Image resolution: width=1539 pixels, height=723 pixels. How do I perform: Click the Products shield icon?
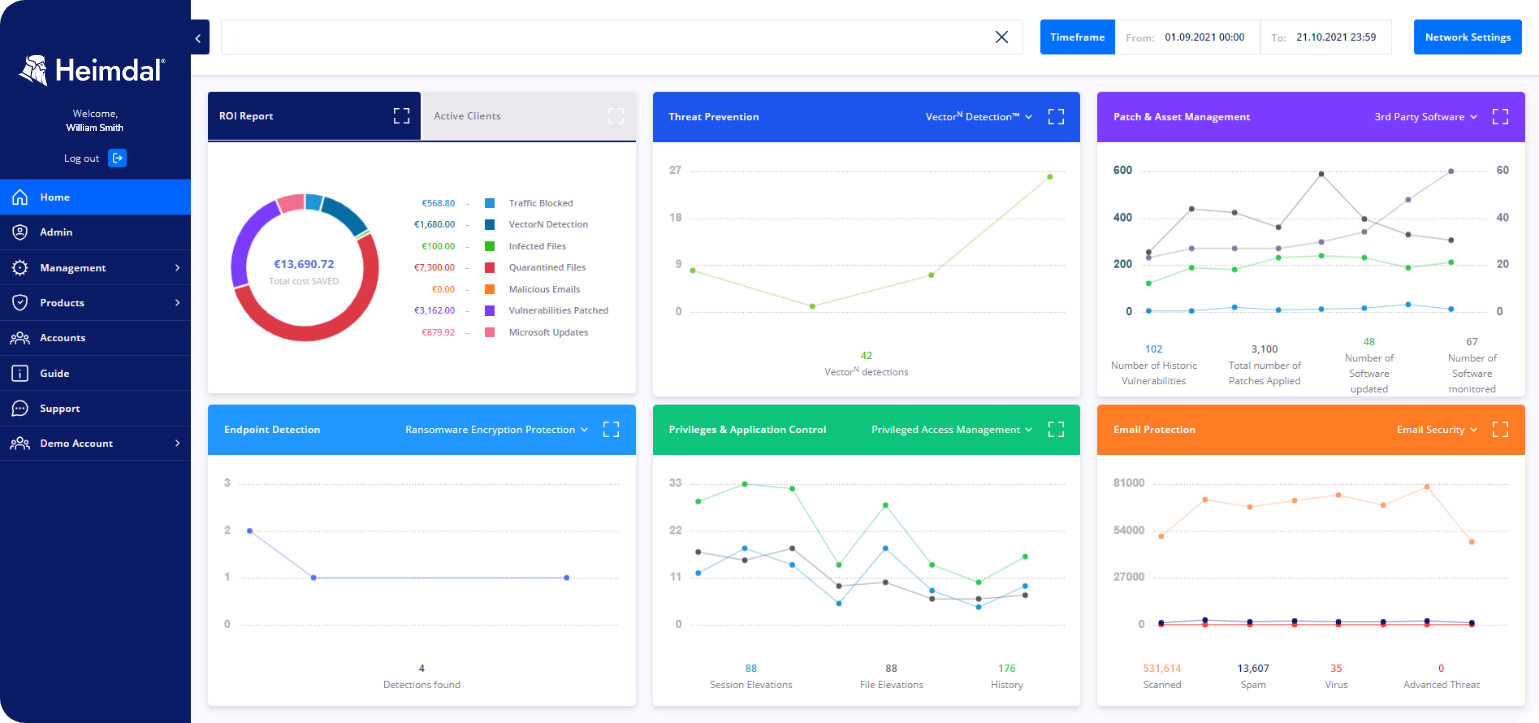point(20,303)
